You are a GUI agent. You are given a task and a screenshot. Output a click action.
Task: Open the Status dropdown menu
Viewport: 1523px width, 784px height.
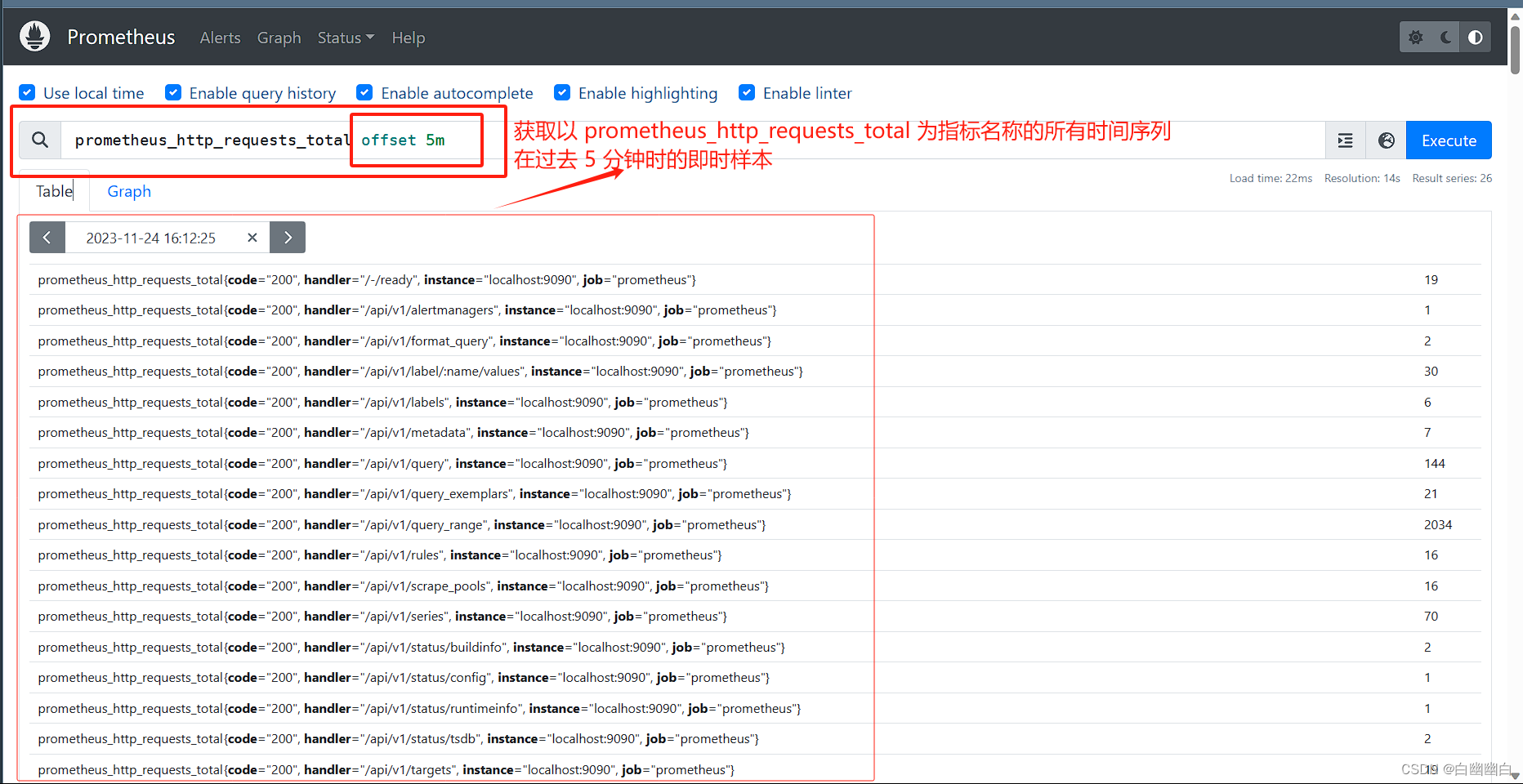click(x=346, y=38)
